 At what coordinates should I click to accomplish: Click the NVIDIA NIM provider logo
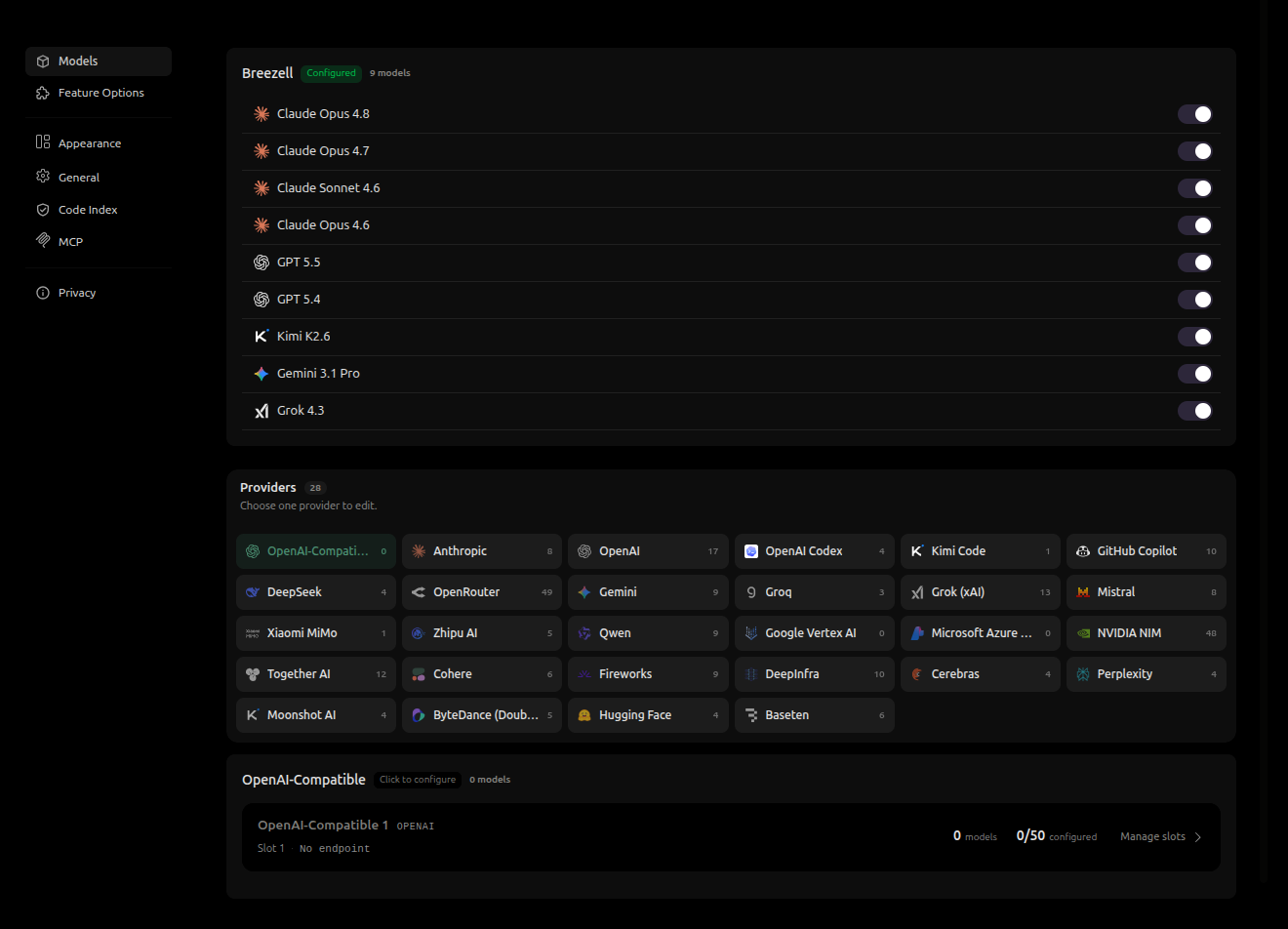(1083, 633)
